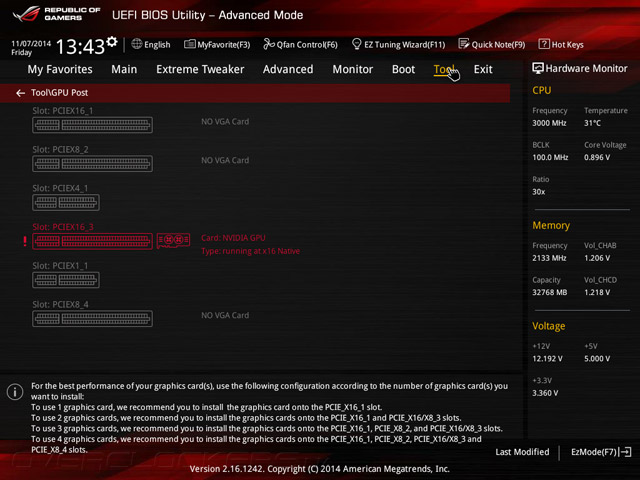Go to the Advanced tab
This screenshot has width=640, height=480.
[x=288, y=69]
